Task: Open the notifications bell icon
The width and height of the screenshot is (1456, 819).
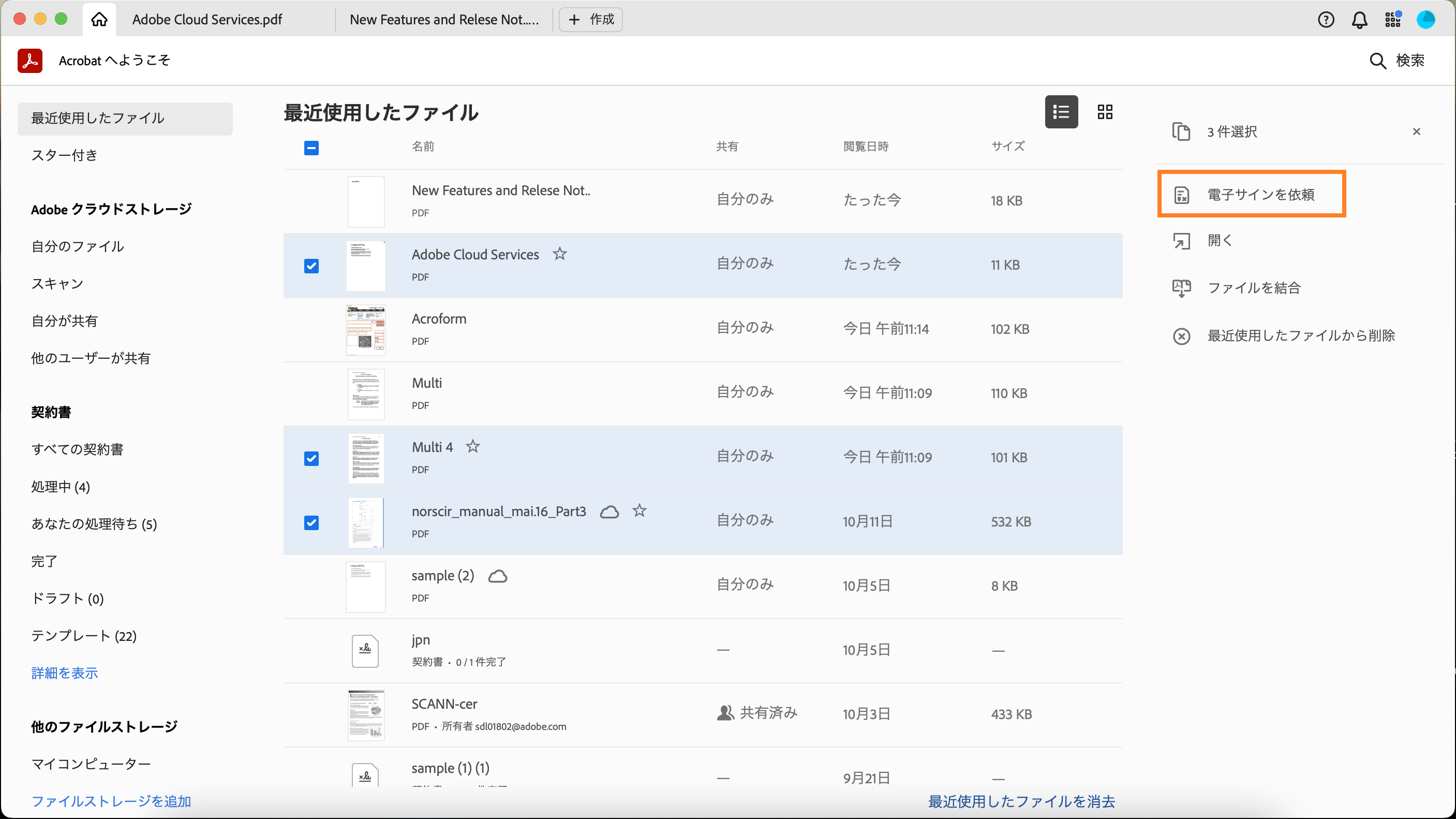Action: 1359,20
